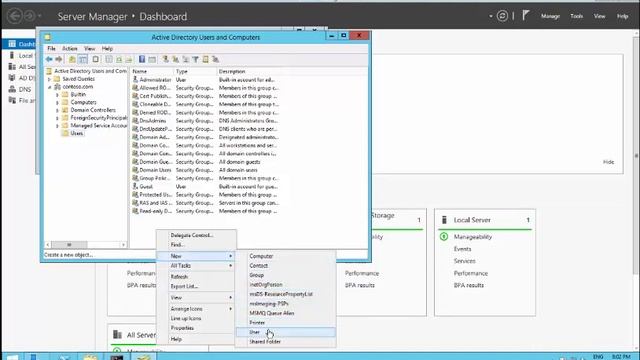Click the Find objects toolbar icon
640x360 pixels.
coord(205,60)
